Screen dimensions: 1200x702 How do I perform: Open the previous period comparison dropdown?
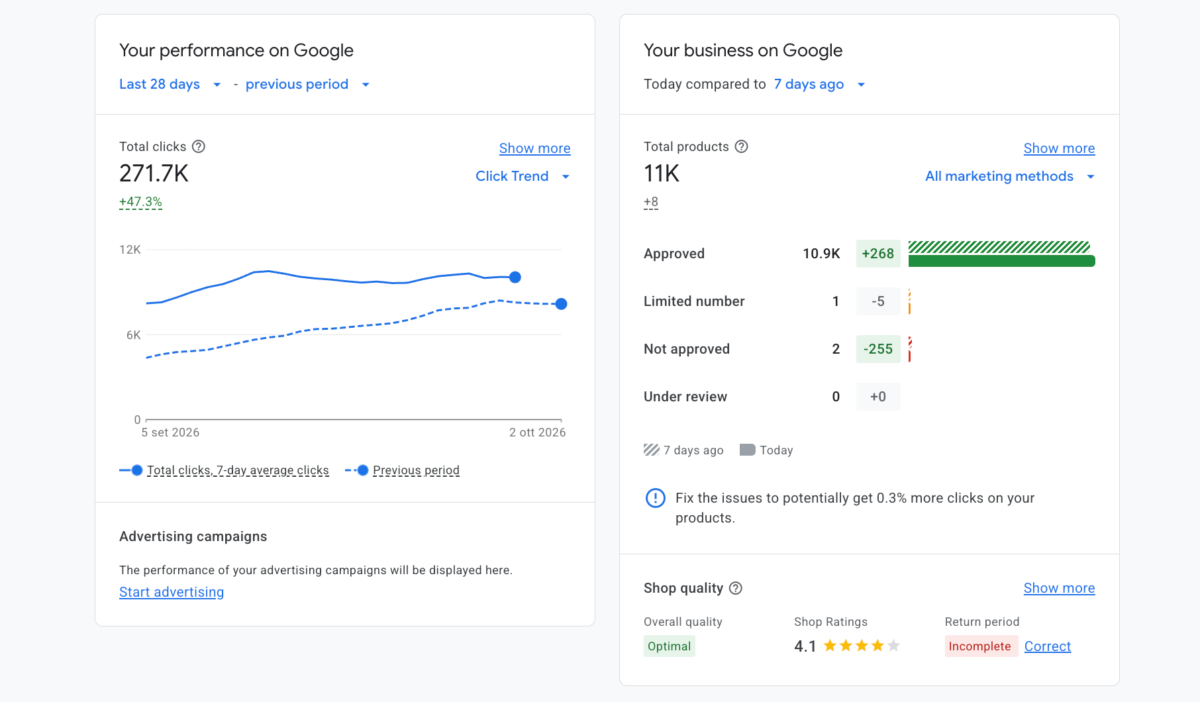click(308, 84)
